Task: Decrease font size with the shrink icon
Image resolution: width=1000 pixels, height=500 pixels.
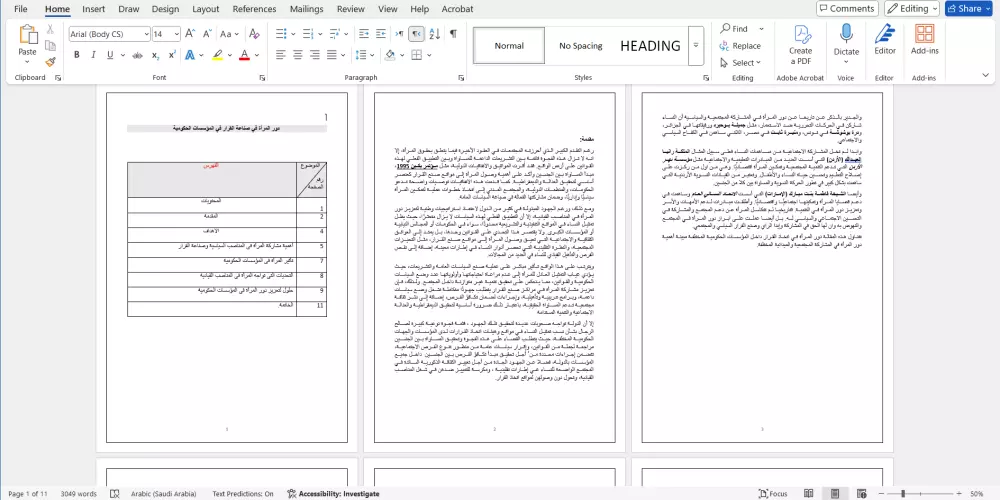Action: coord(207,34)
